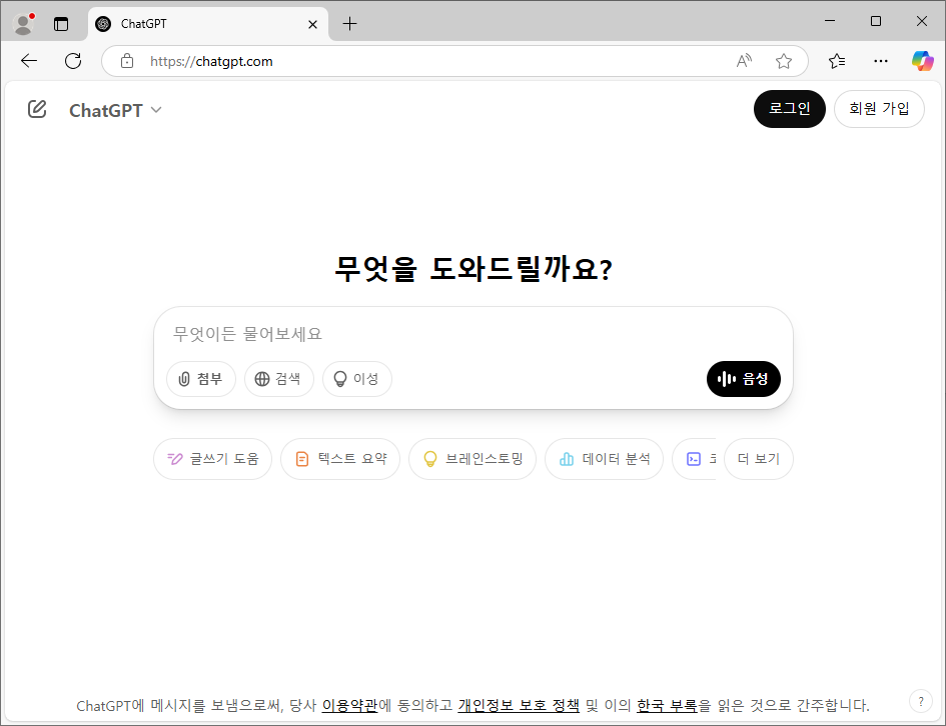Viewport: 946px width, 726px height.
Task: Open the browser profile avatar
Action: point(24,24)
